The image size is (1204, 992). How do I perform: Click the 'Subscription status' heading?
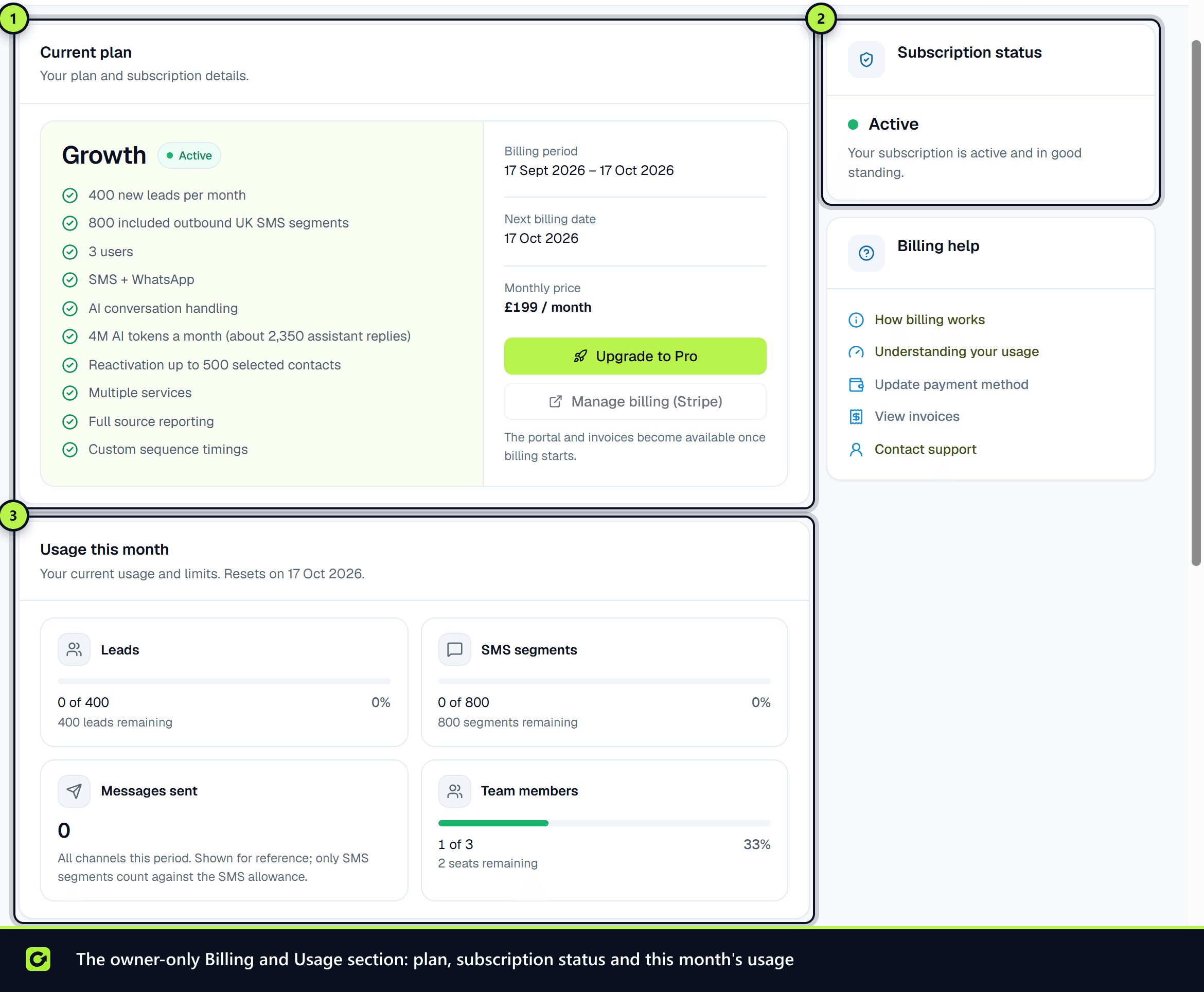pos(969,52)
